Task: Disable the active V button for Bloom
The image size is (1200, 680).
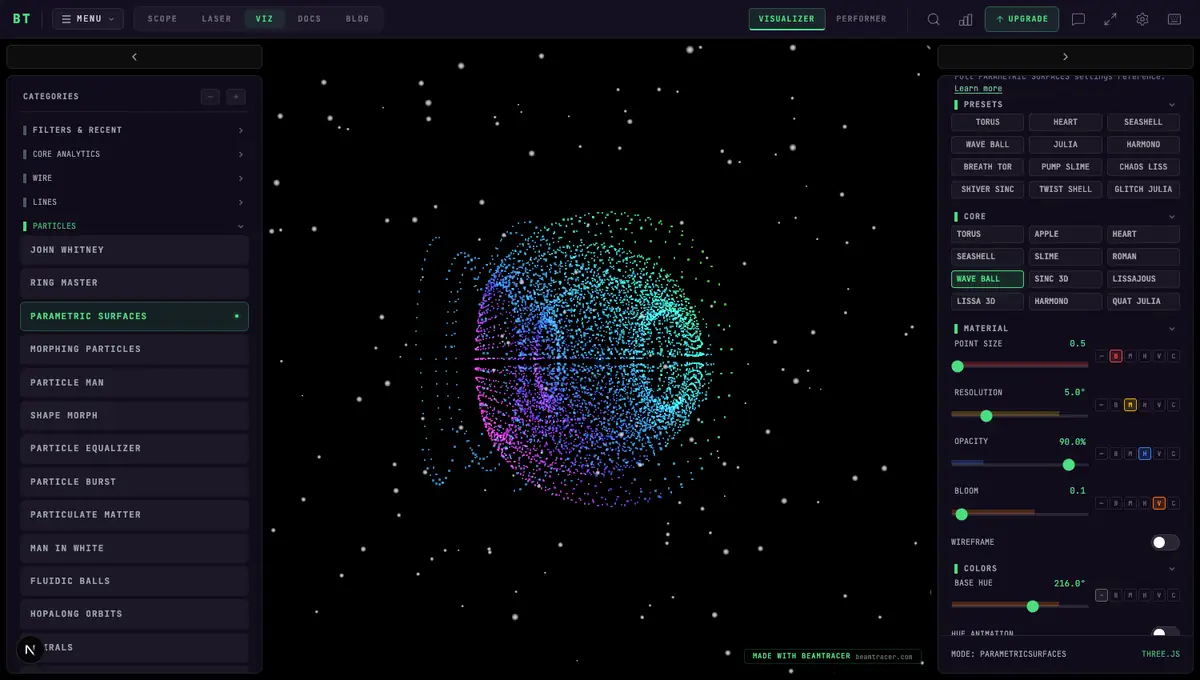Action: [x=1159, y=504]
